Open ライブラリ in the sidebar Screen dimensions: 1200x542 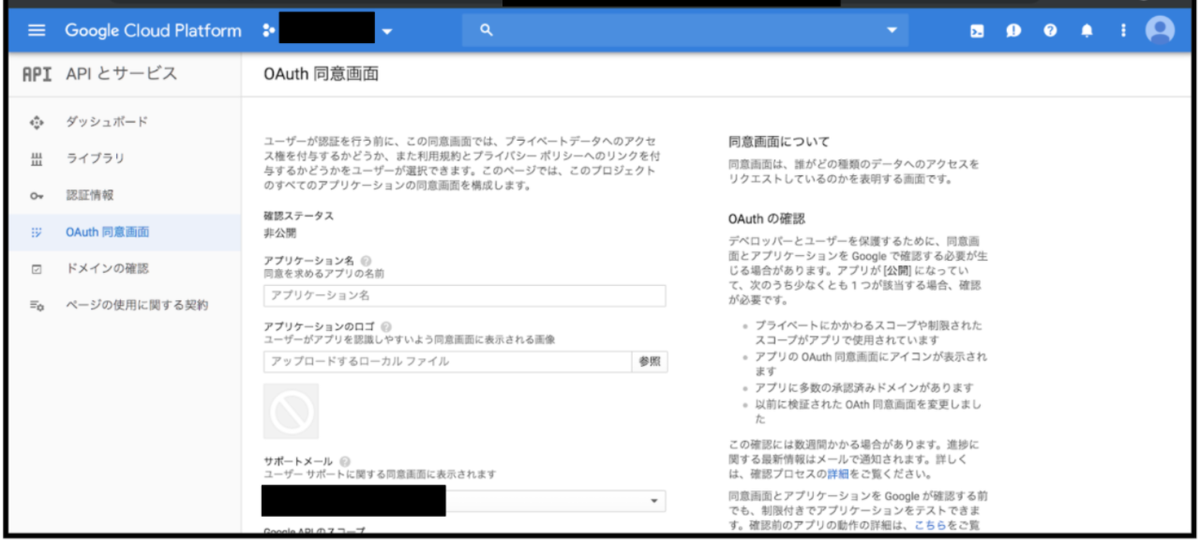coord(95,158)
